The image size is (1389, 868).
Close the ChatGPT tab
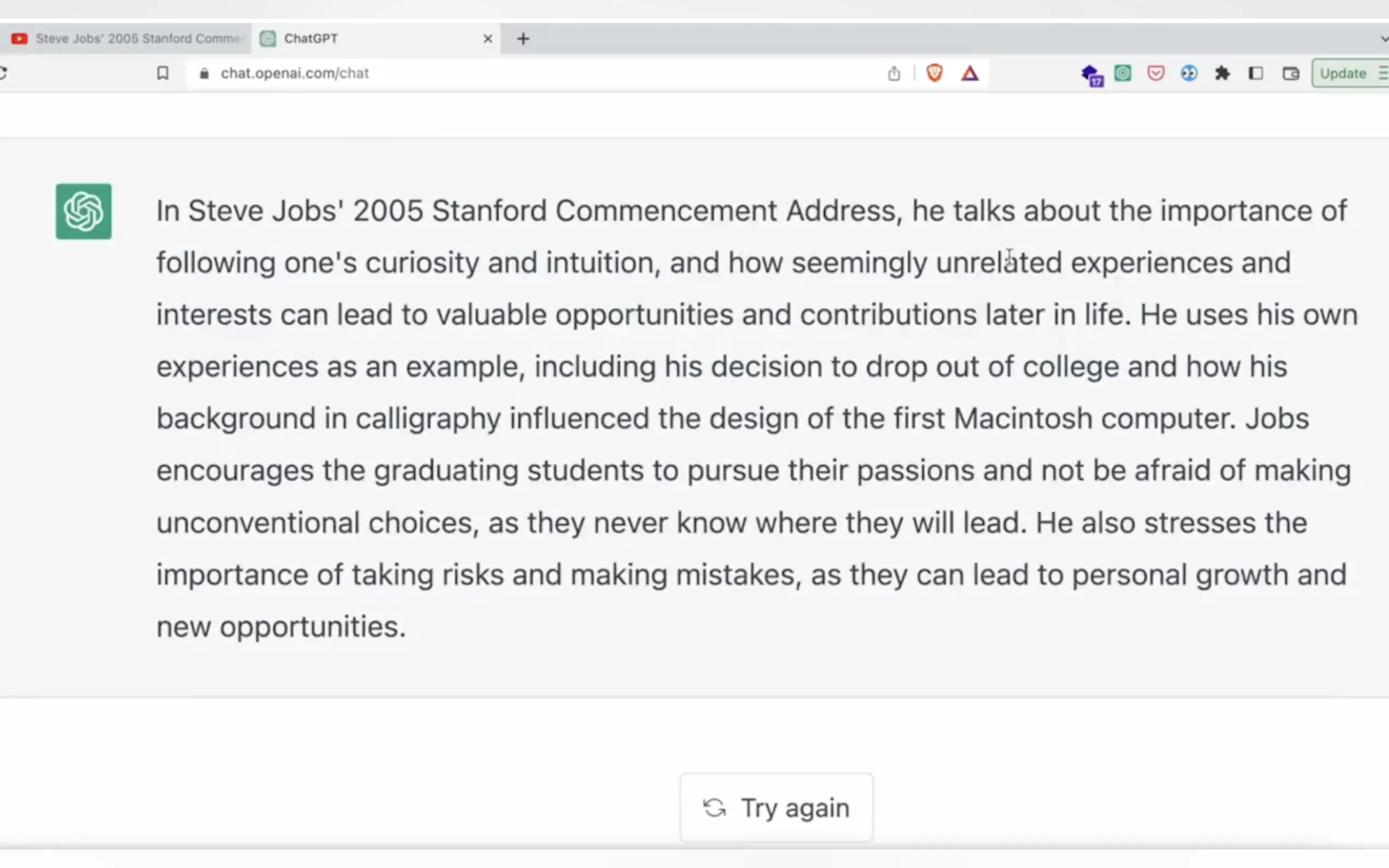[487, 38]
